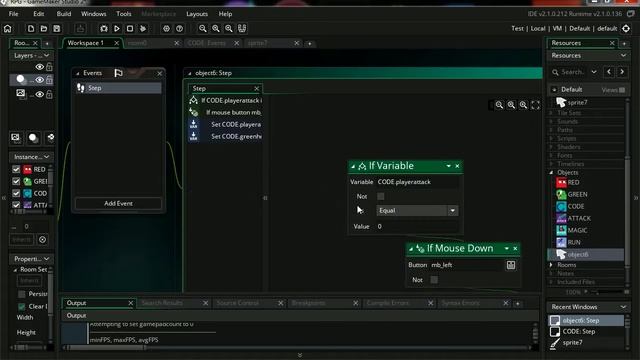Open sprite7 from Recent Windows
The width and height of the screenshot is (640, 360).
click(586, 342)
